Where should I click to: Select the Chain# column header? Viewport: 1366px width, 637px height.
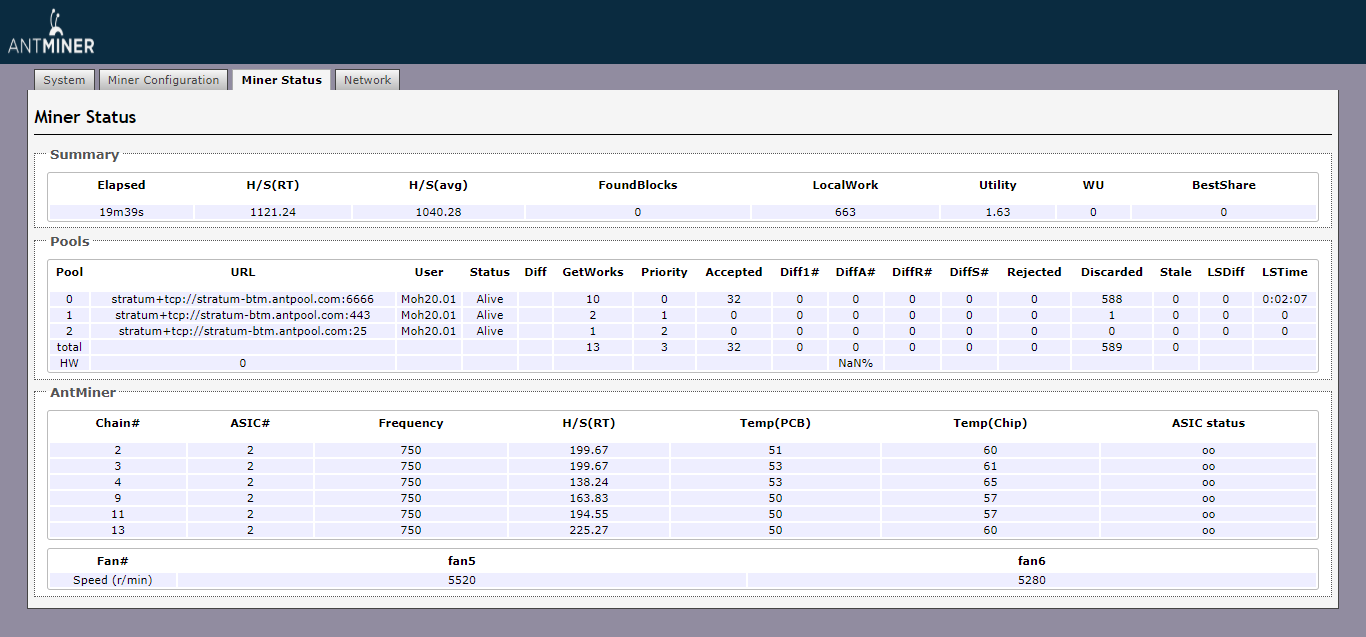tap(118, 423)
